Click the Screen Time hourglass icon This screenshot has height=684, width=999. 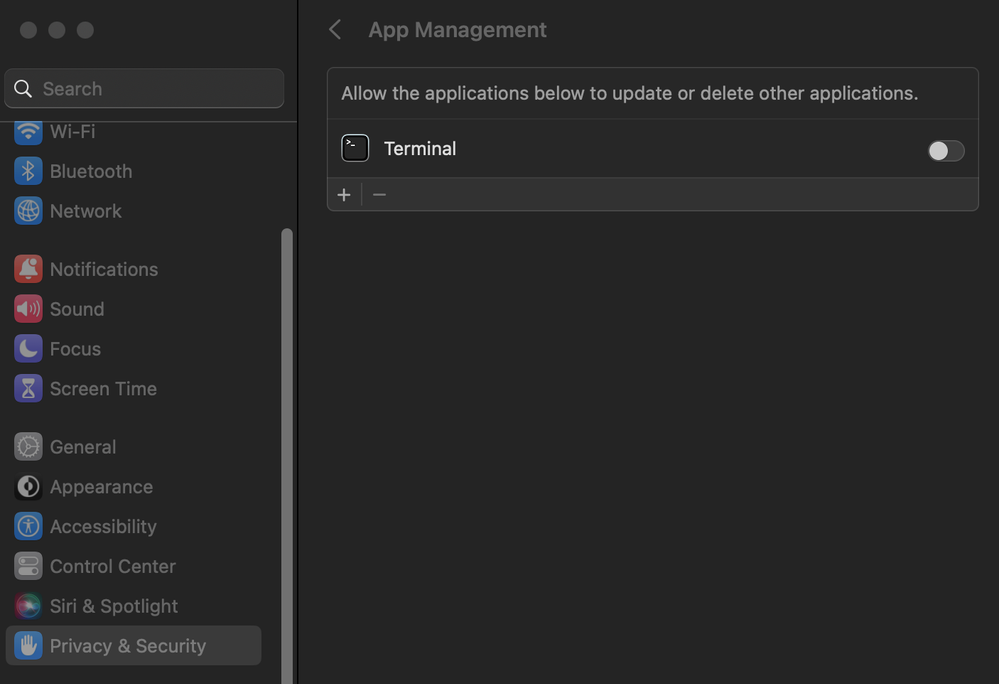[x=28, y=388]
